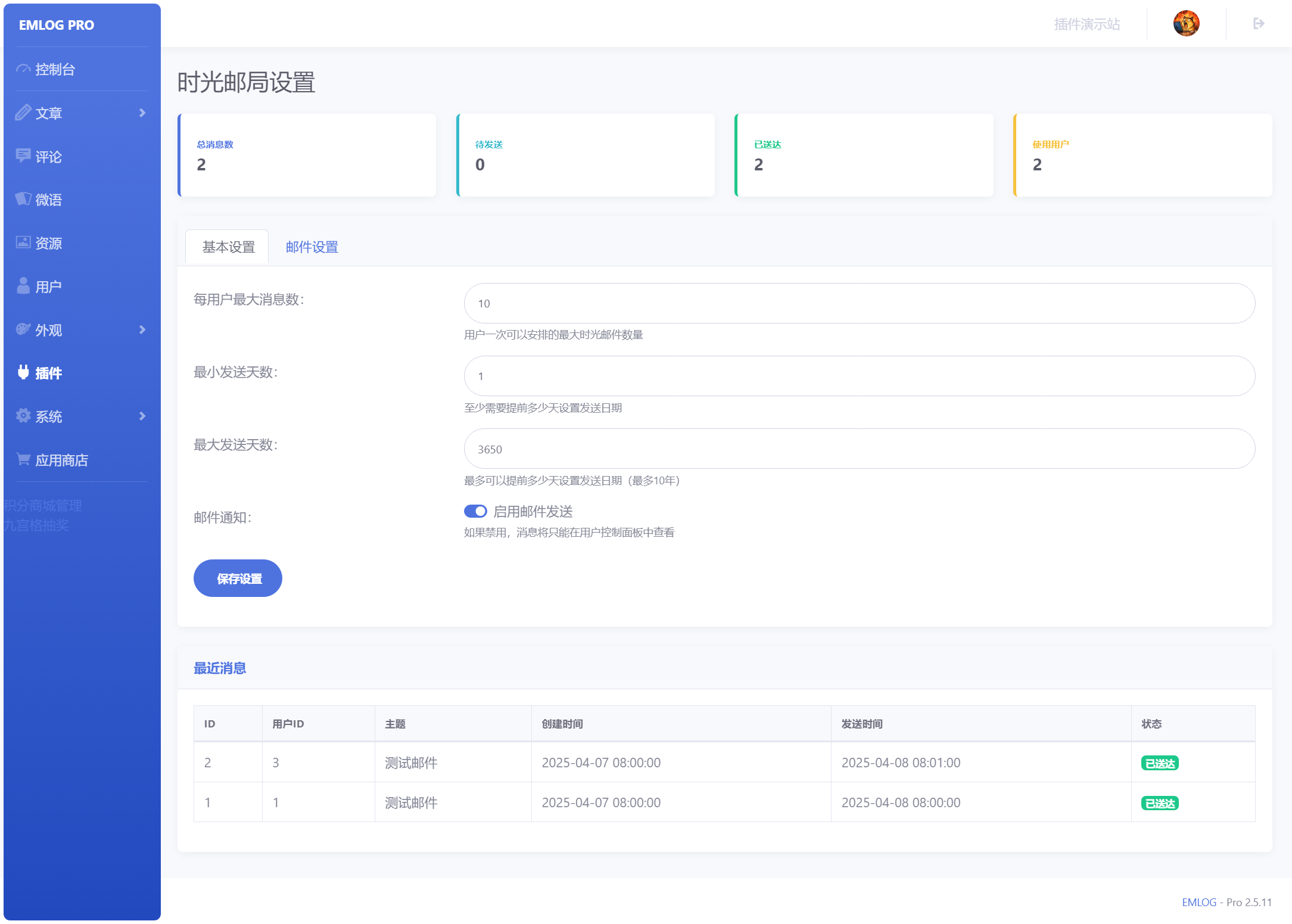Expand the 系统 menu chevron
Image resolution: width=1292 pixels, height=924 pixels.
pos(142,416)
